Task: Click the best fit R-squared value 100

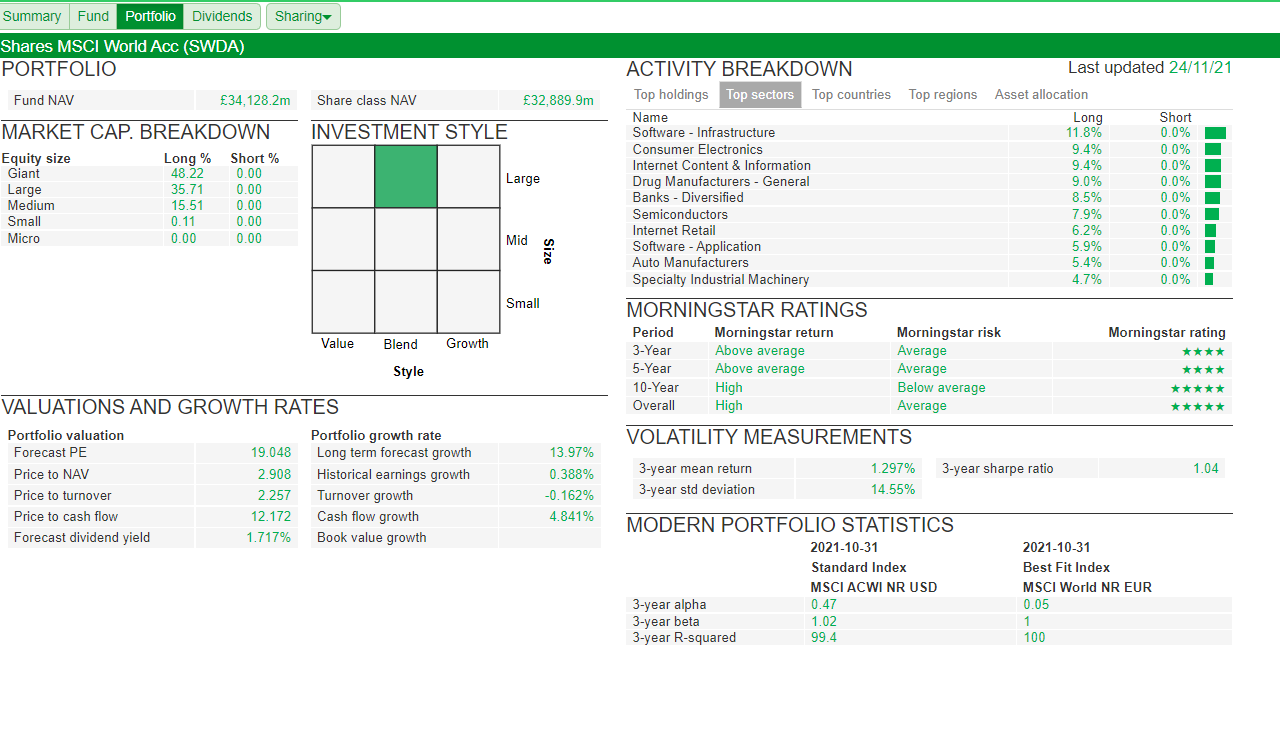Action: (1034, 637)
